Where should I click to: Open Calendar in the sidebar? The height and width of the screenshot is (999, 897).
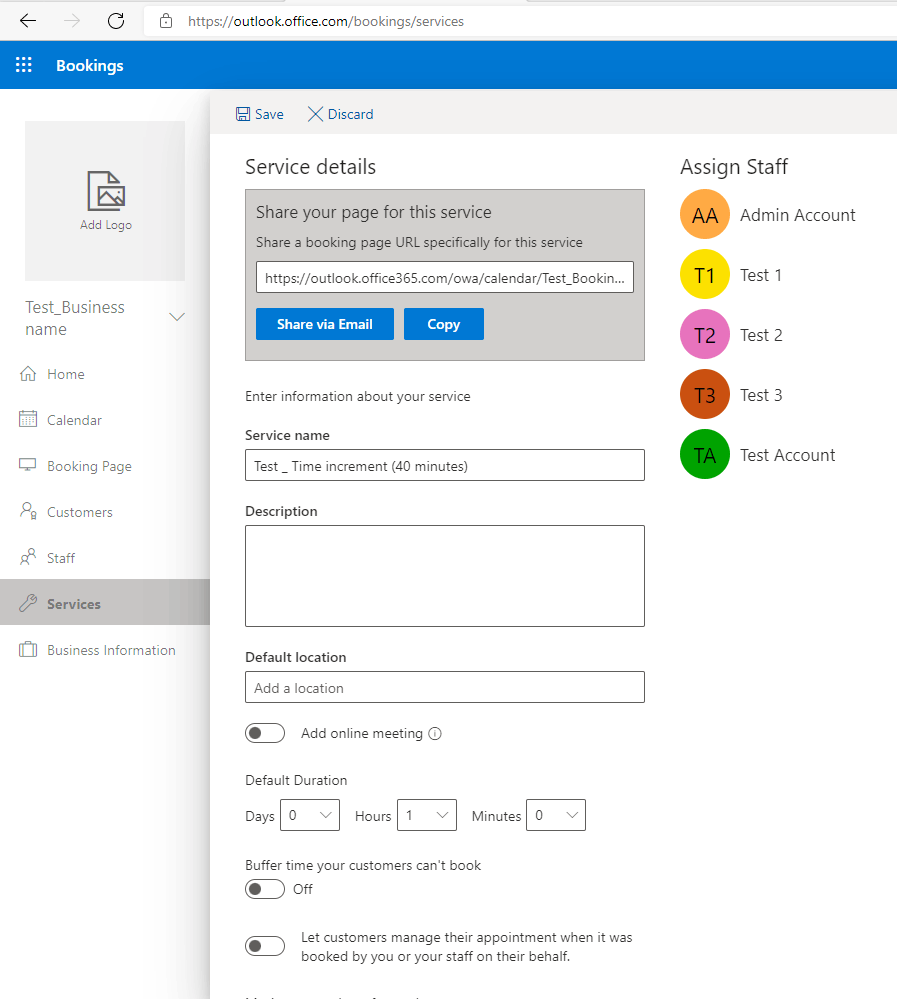[75, 420]
